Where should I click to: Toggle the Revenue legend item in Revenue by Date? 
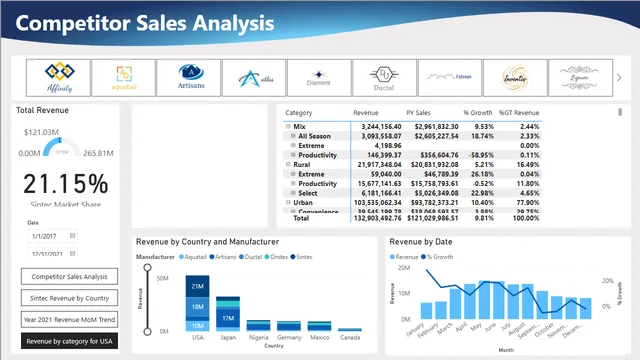(x=404, y=257)
